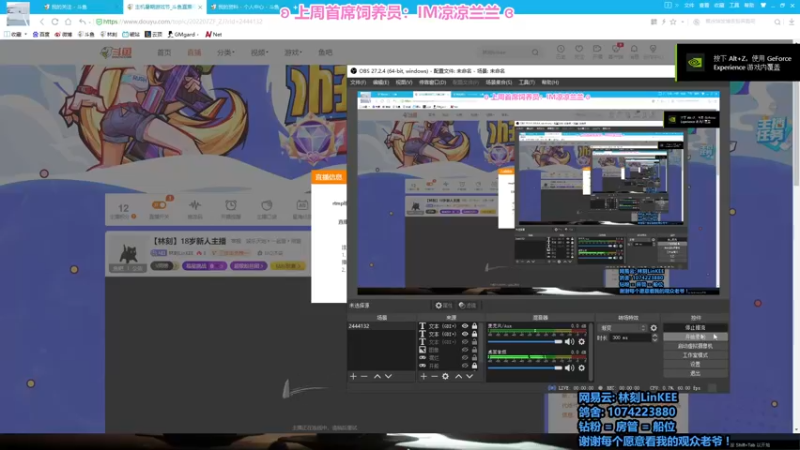Open the 视图(V) menu in OBS
Screen dimensions: 800x450
click(404, 82)
